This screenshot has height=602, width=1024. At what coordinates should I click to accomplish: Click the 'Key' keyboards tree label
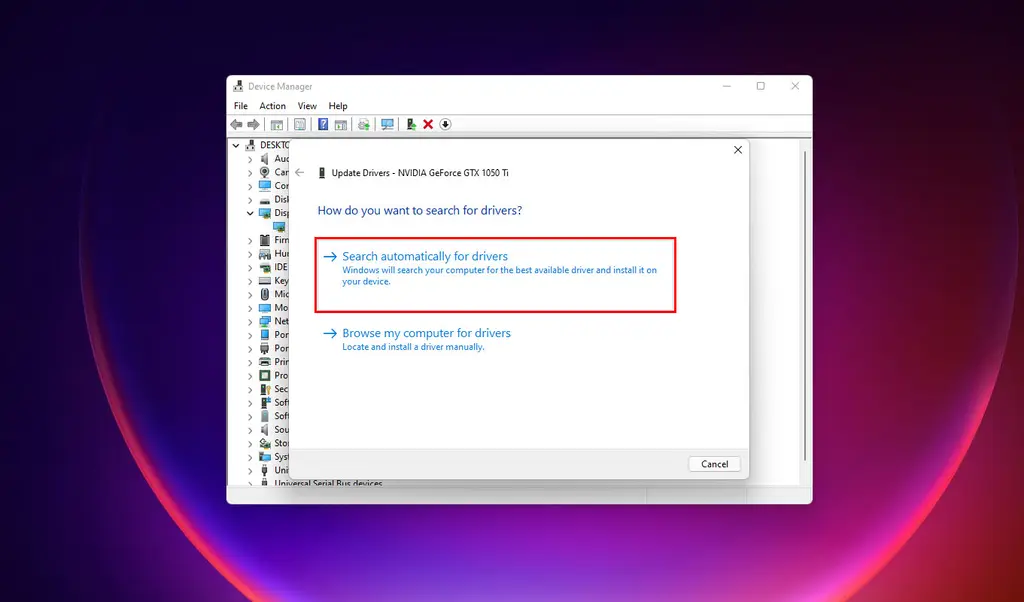pos(281,281)
